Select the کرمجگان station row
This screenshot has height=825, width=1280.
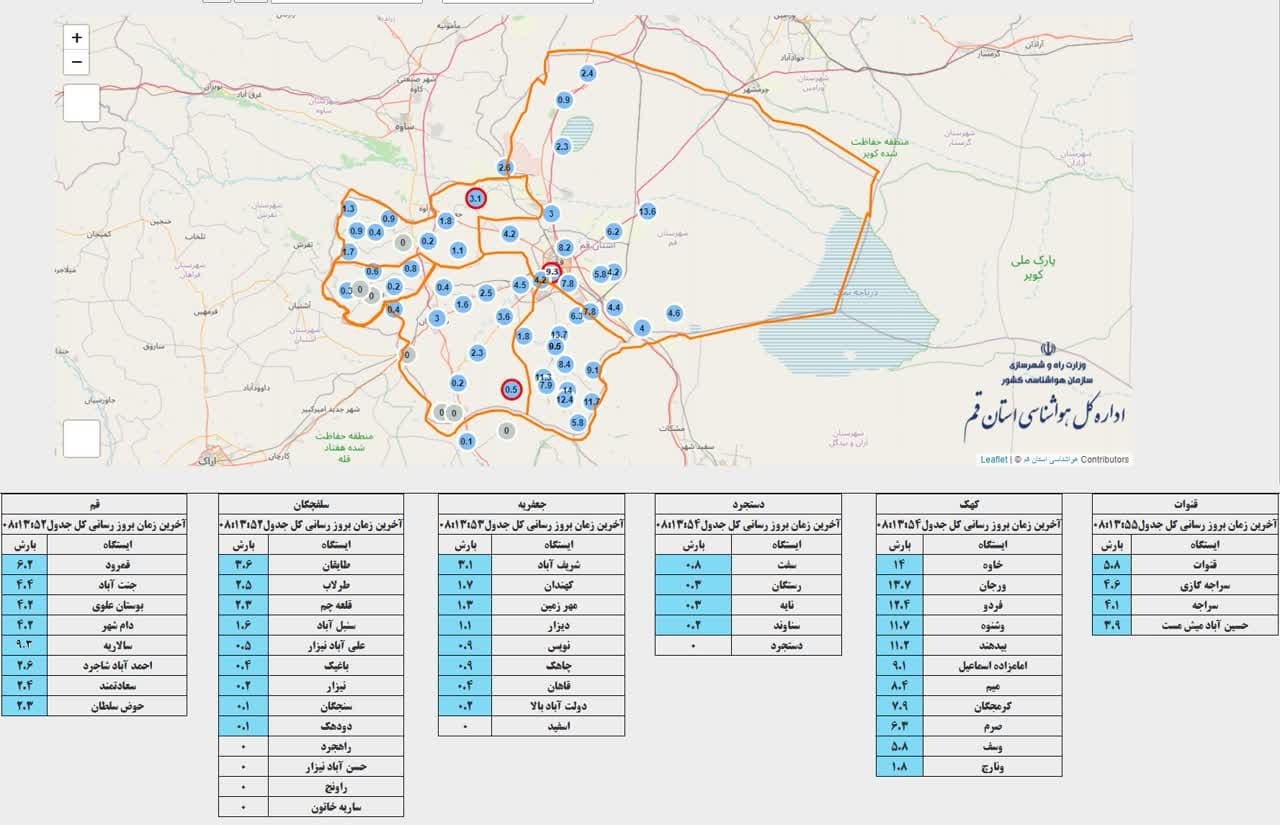[969, 705]
